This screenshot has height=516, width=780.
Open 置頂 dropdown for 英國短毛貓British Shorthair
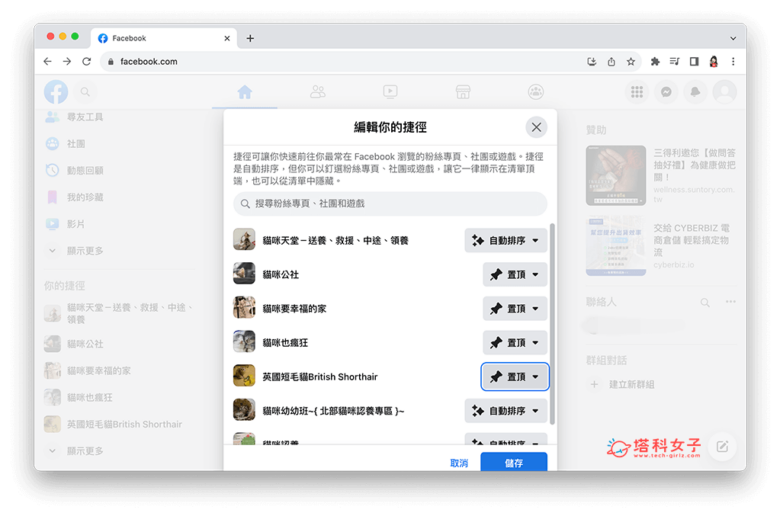pyautogui.click(x=515, y=377)
